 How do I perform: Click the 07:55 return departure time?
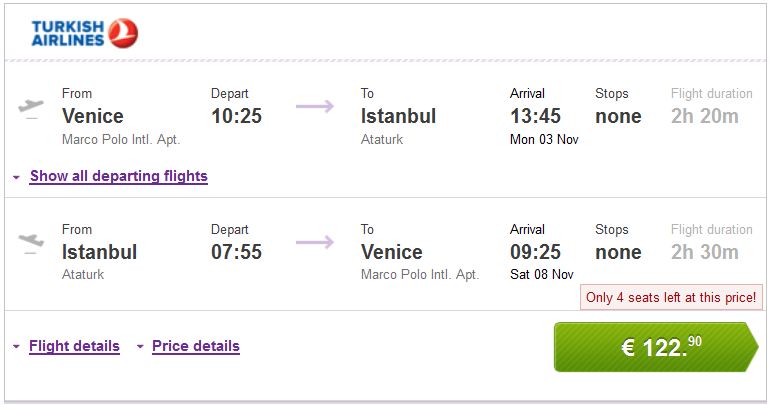(236, 252)
